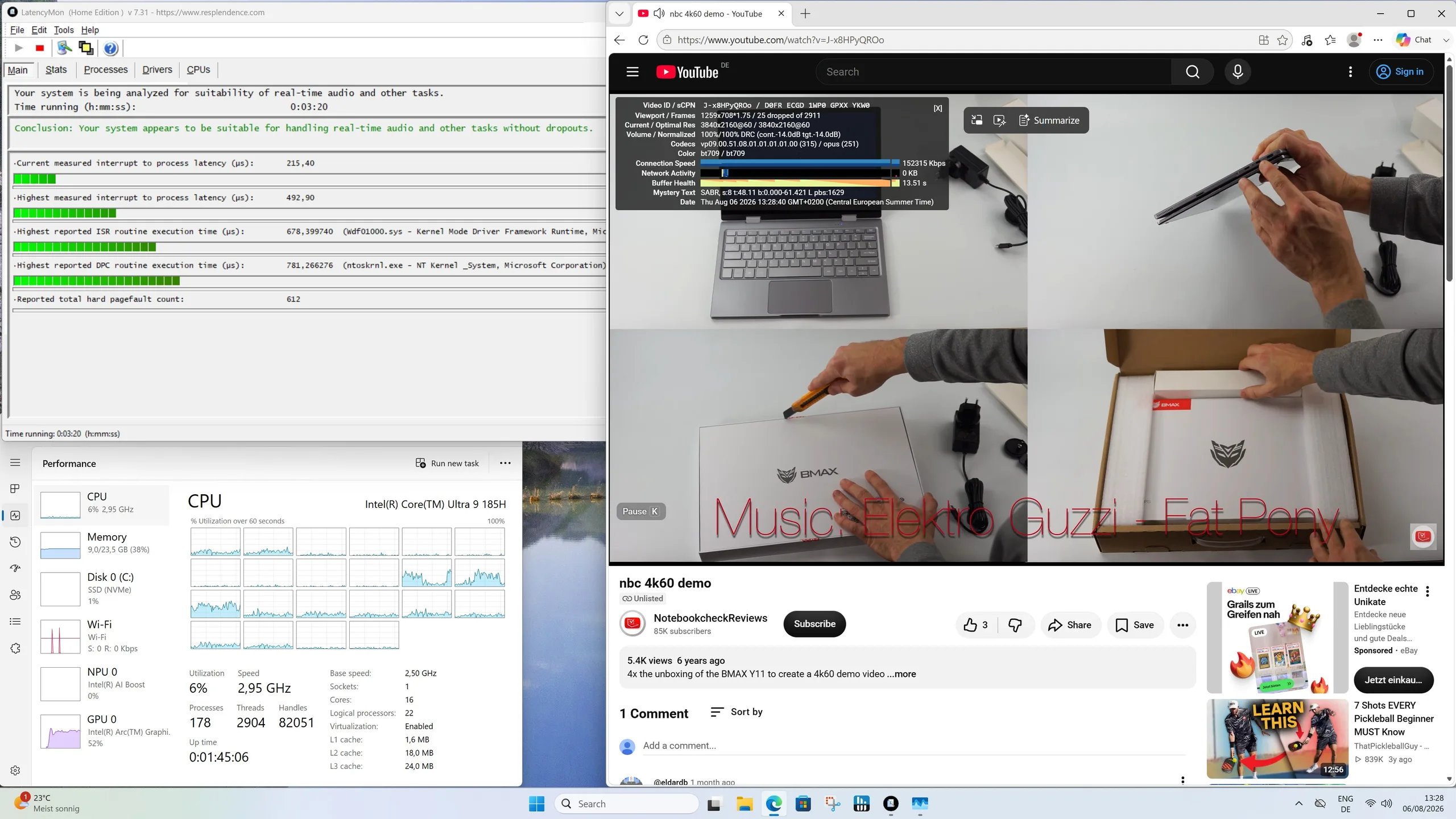Start voice search with the microphone icon
Screen dimensions: 1456x819
[1238, 72]
